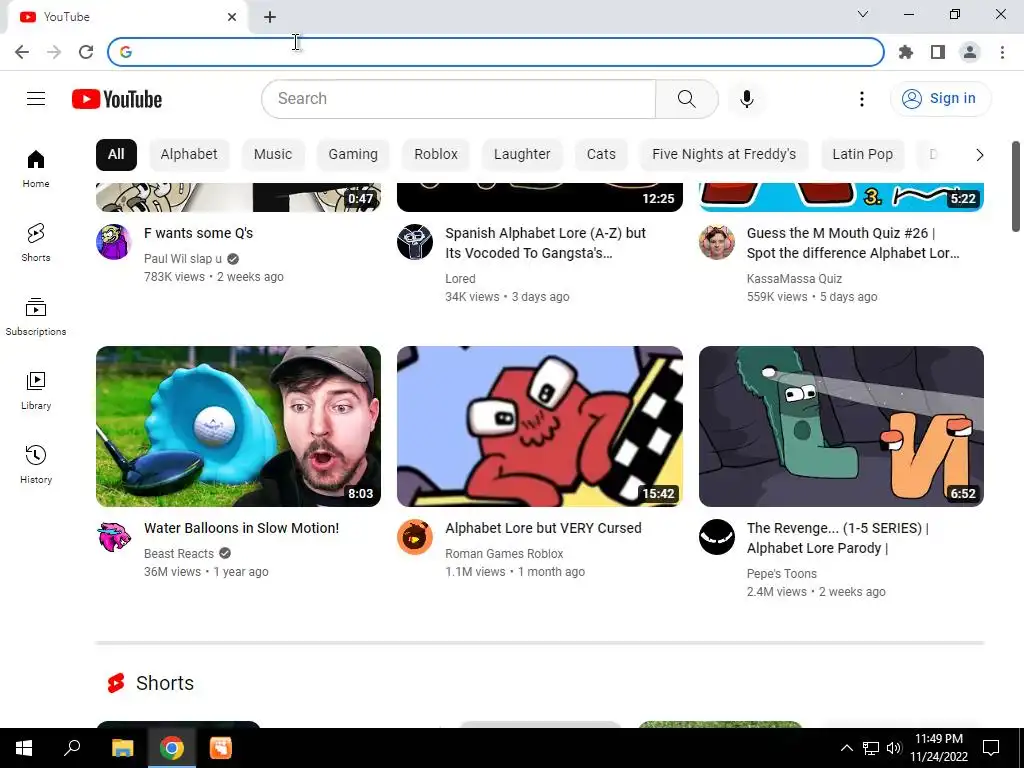This screenshot has height=768, width=1024.
Task: Click Chrome icon in taskbar
Action: (x=172, y=748)
